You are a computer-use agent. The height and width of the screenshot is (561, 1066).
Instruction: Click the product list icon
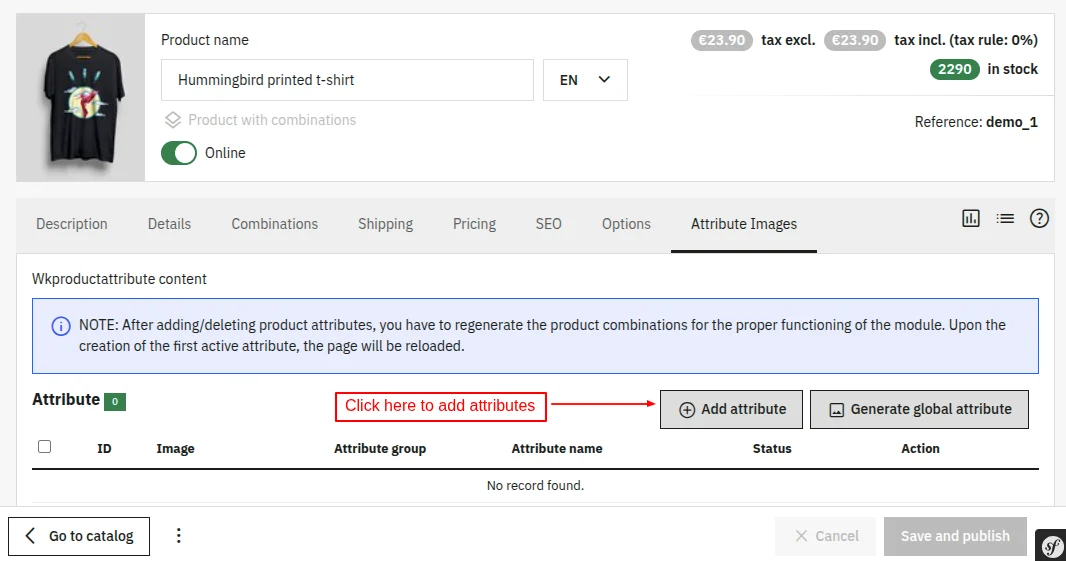(x=1005, y=218)
